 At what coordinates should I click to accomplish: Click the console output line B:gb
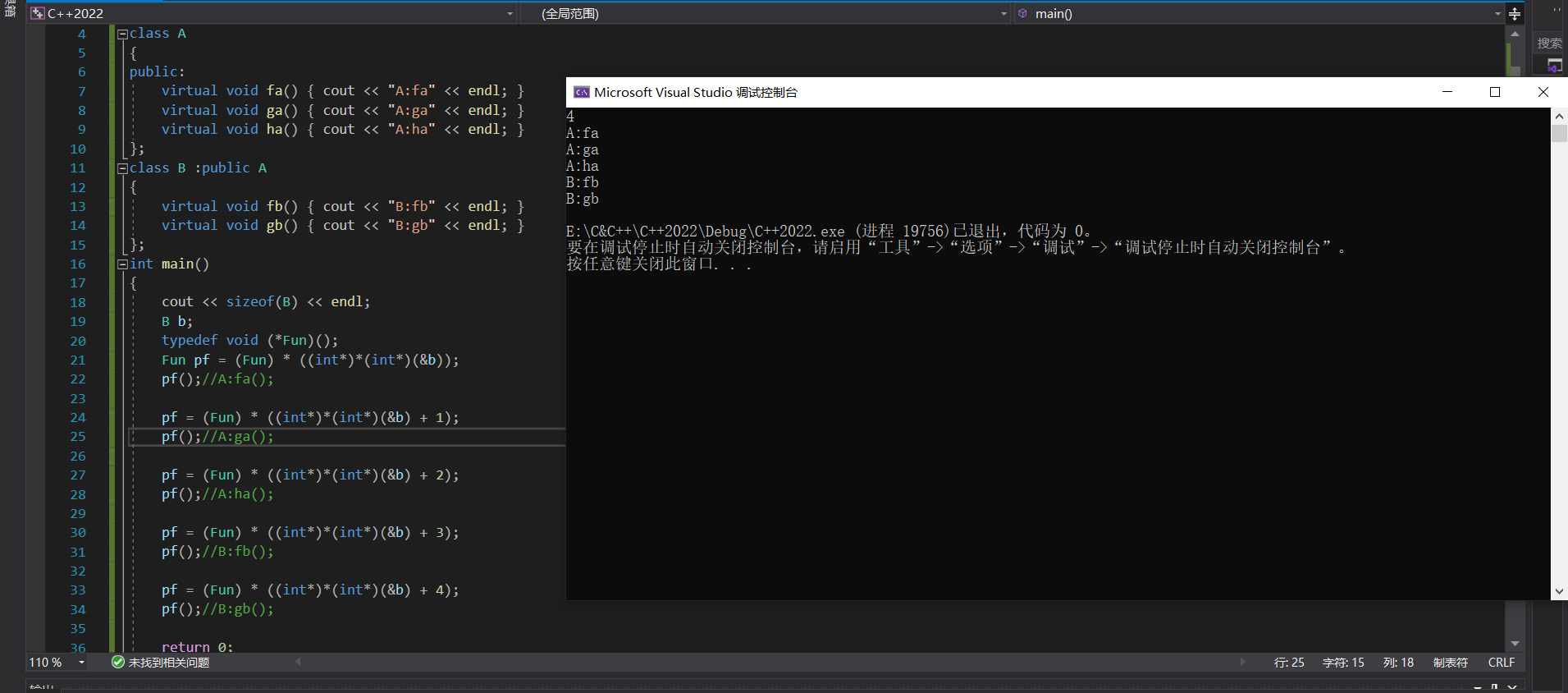[583, 199]
